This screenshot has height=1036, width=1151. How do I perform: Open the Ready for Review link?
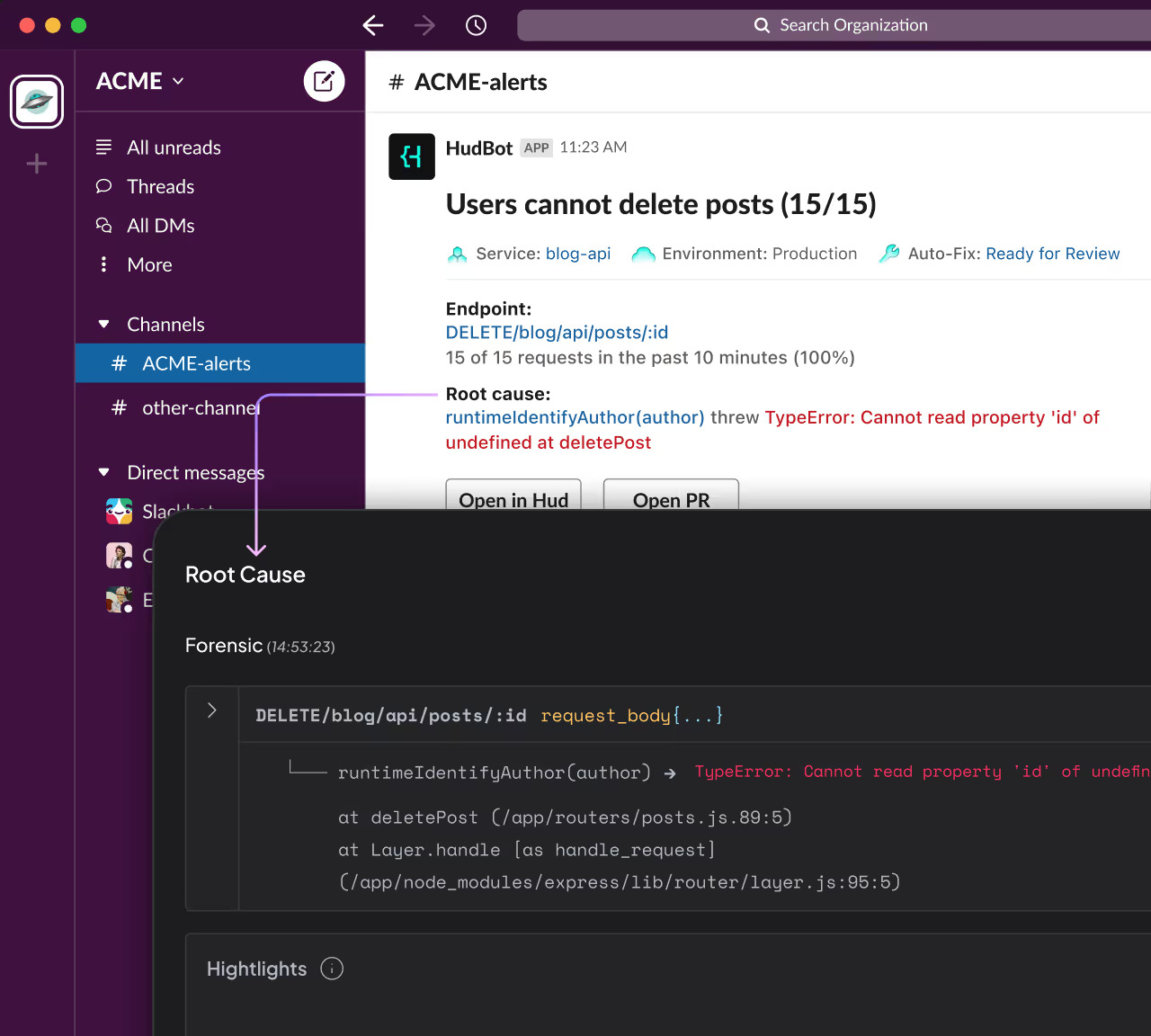[x=1052, y=254]
